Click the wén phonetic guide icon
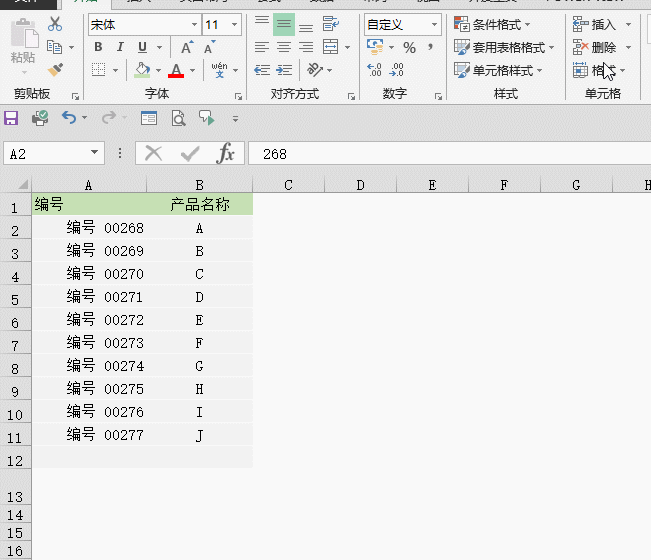 point(219,70)
